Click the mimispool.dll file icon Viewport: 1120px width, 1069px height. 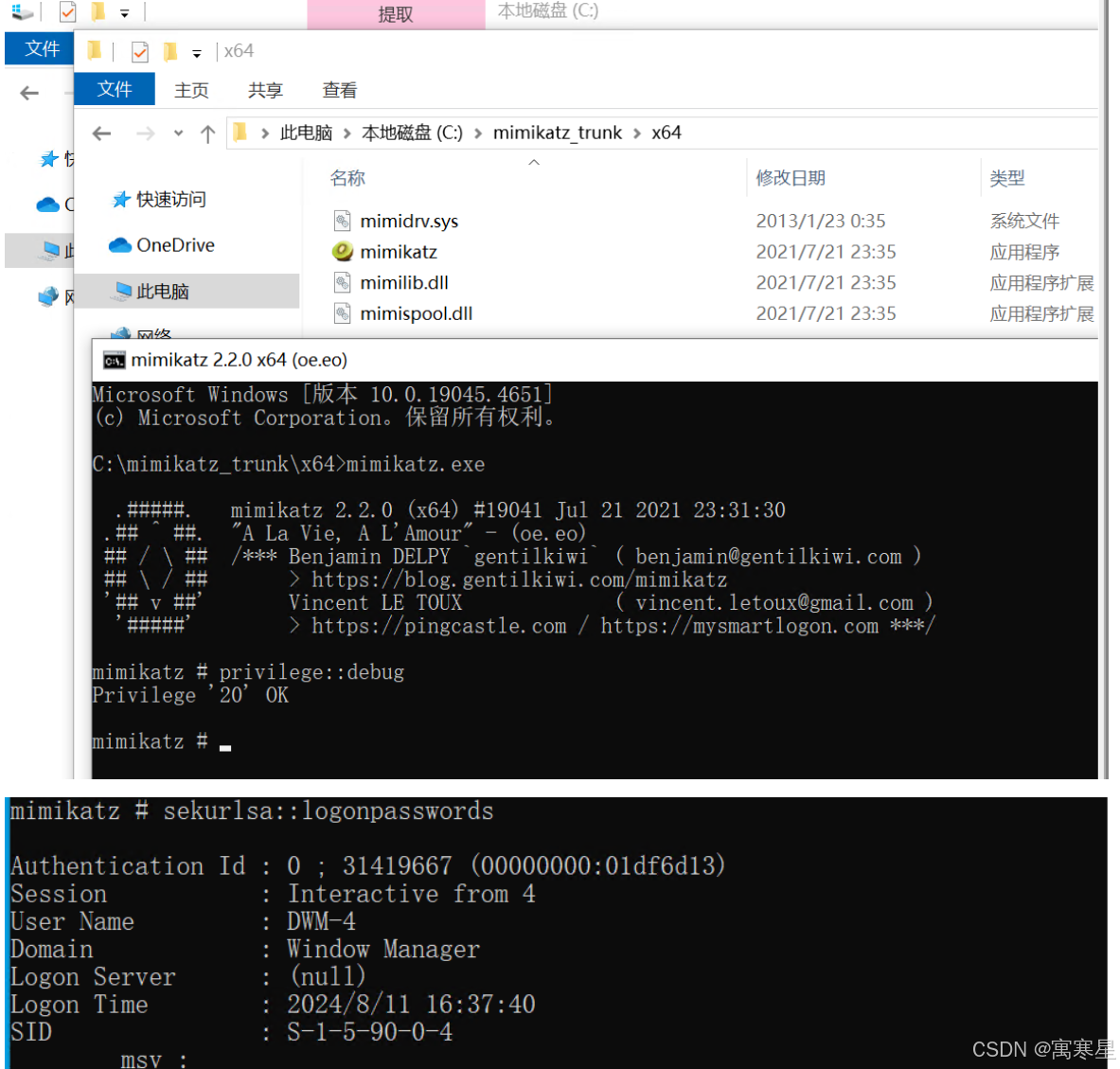[x=343, y=313]
